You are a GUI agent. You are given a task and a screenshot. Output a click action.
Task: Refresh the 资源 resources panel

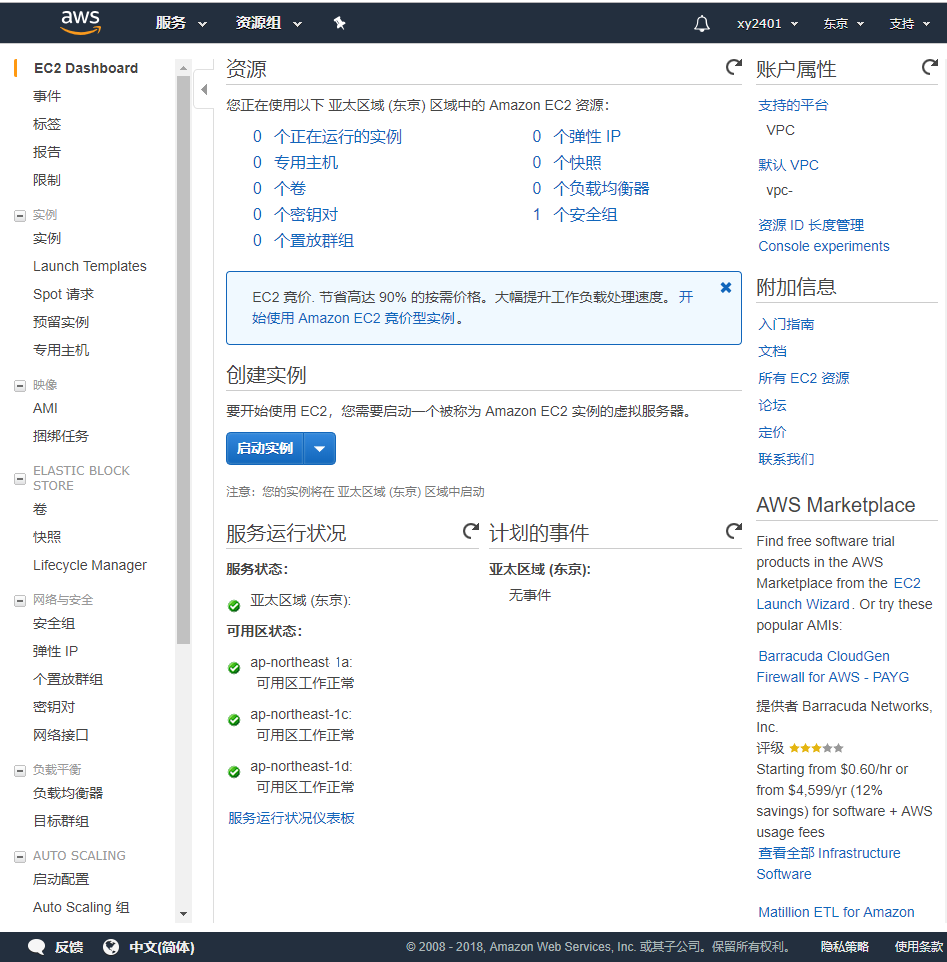point(734,67)
